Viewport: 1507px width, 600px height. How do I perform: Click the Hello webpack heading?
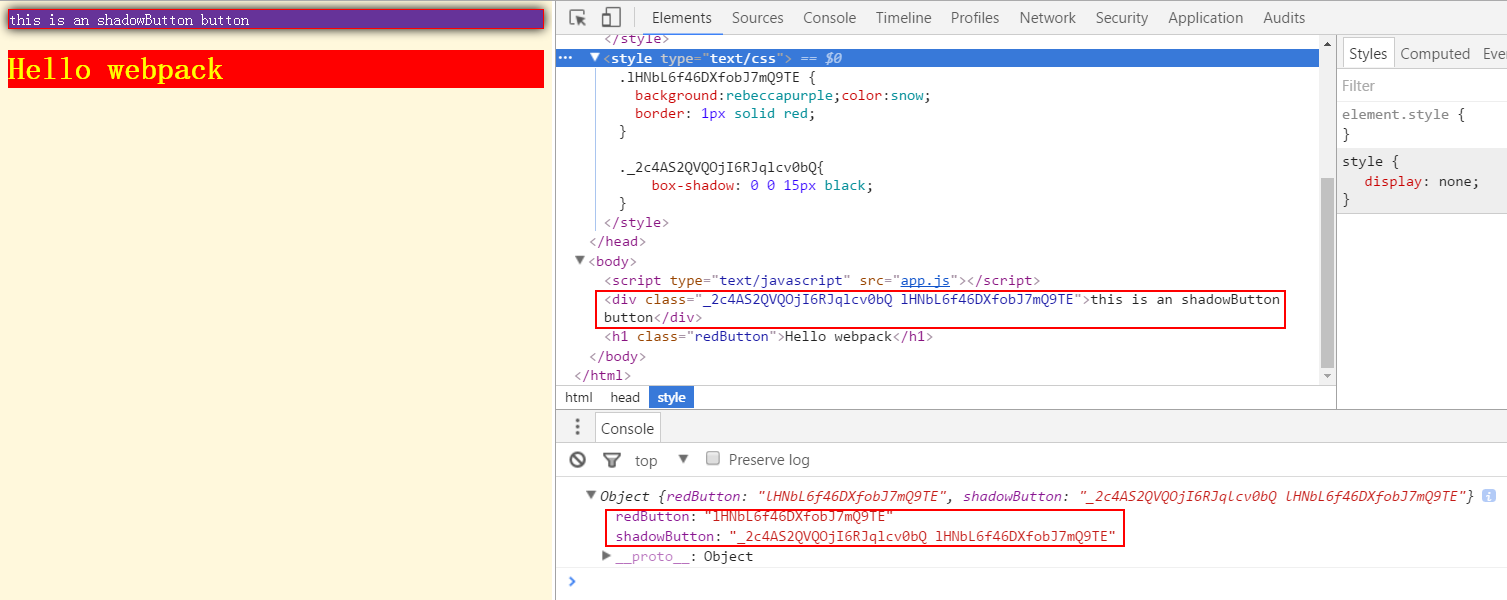pos(275,69)
